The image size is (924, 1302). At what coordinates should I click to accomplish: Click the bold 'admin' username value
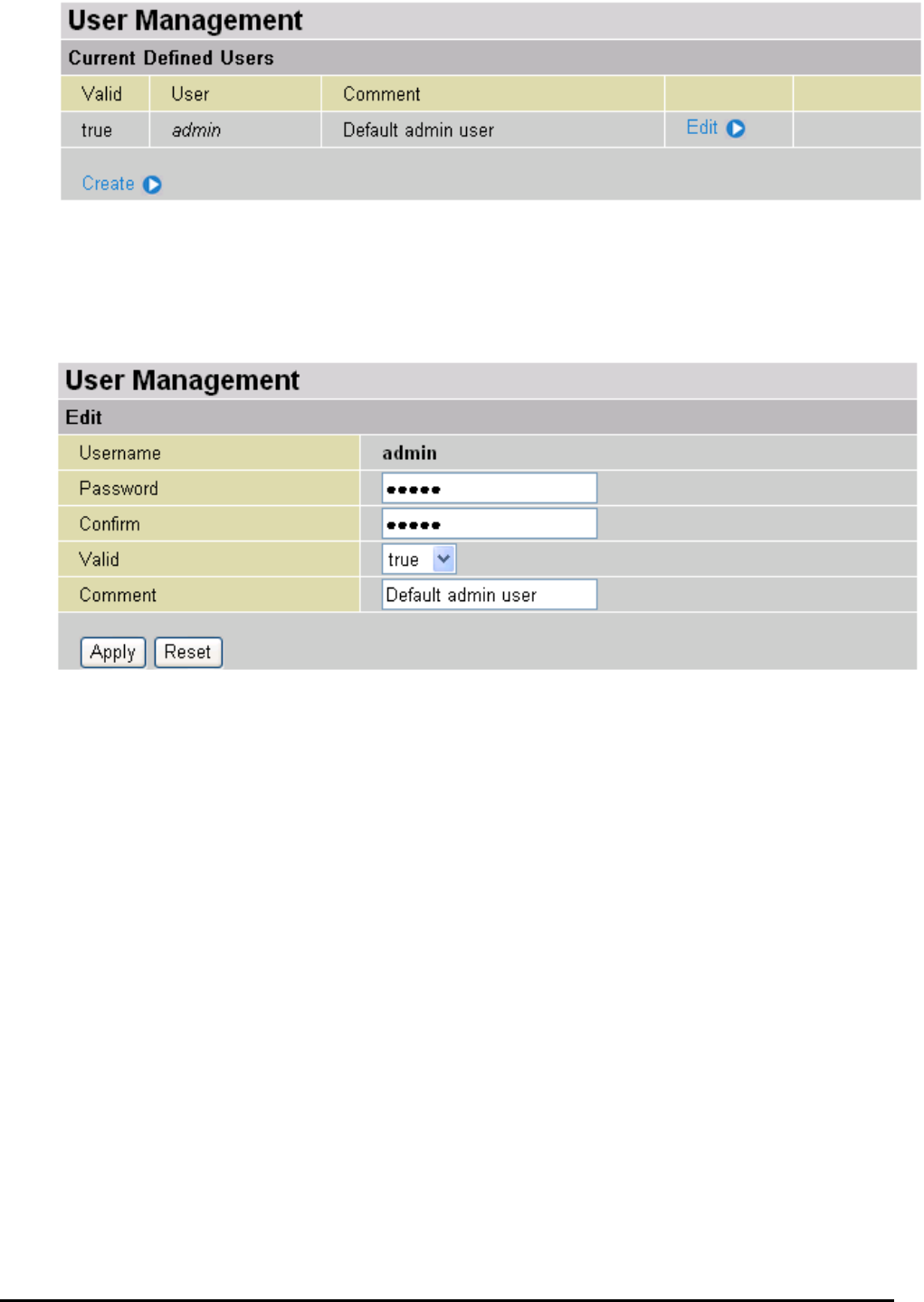(410, 453)
